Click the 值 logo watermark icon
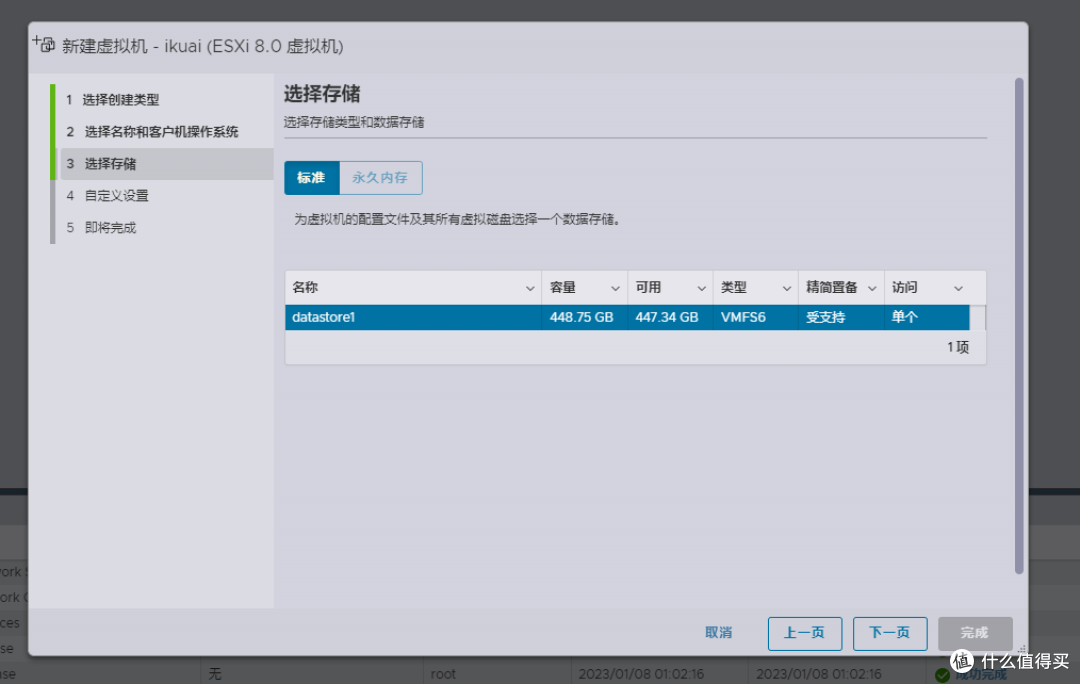The height and width of the screenshot is (684, 1080). (963, 660)
